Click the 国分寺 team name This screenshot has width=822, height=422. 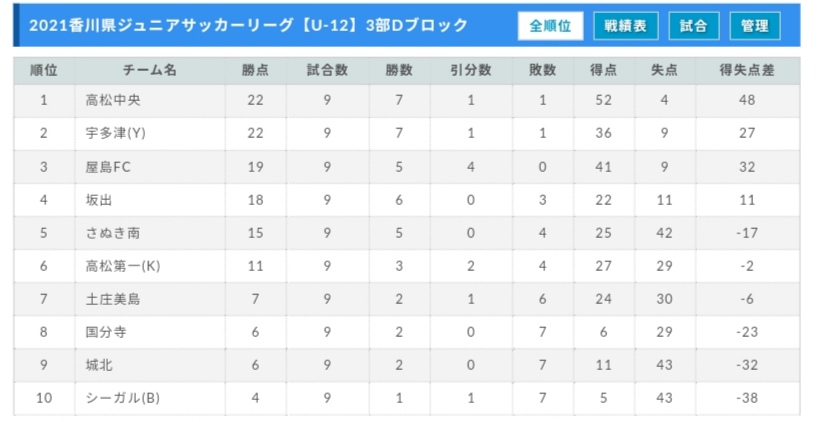coord(106,332)
